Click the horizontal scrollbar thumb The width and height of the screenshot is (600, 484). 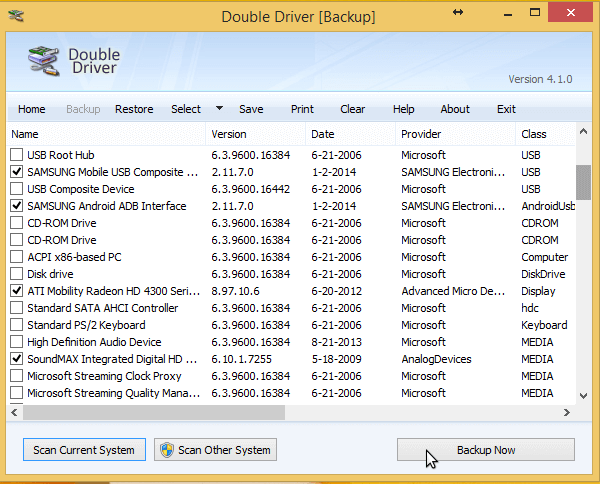pos(155,412)
